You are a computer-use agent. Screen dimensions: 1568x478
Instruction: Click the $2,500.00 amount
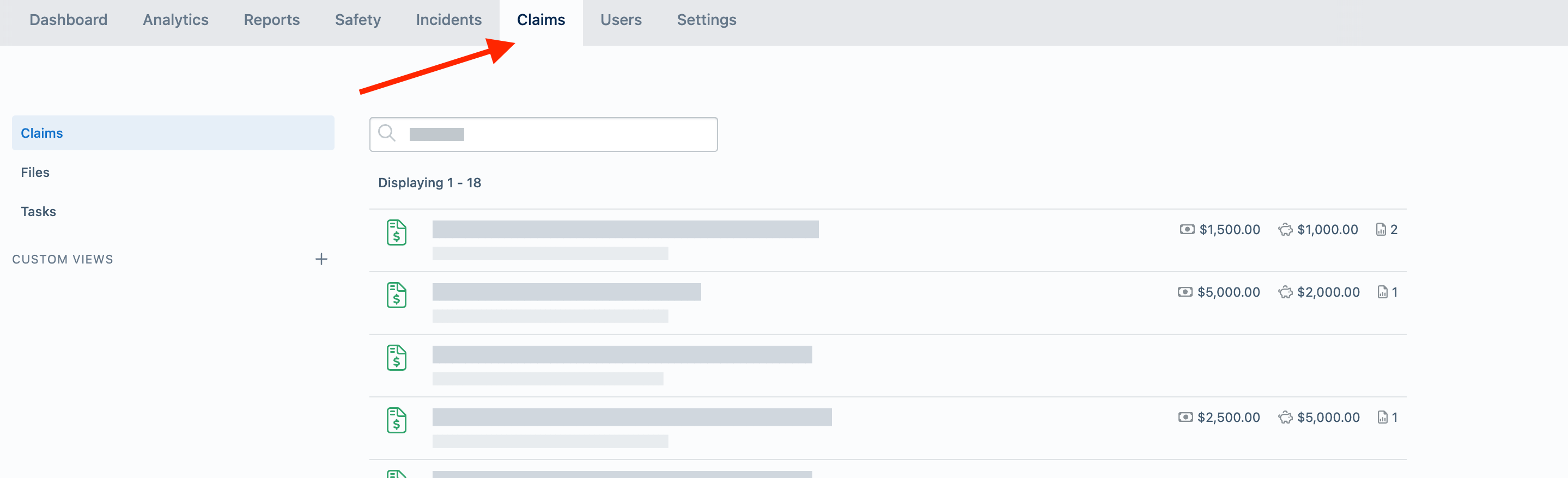pyautogui.click(x=1229, y=417)
